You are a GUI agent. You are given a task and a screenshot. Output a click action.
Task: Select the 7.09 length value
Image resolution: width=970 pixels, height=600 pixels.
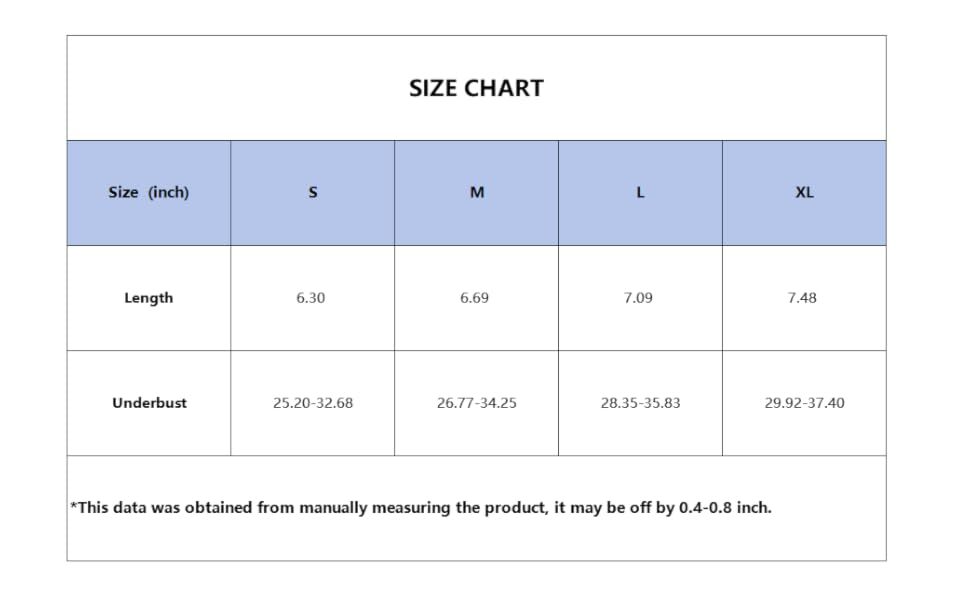tap(638, 298)
